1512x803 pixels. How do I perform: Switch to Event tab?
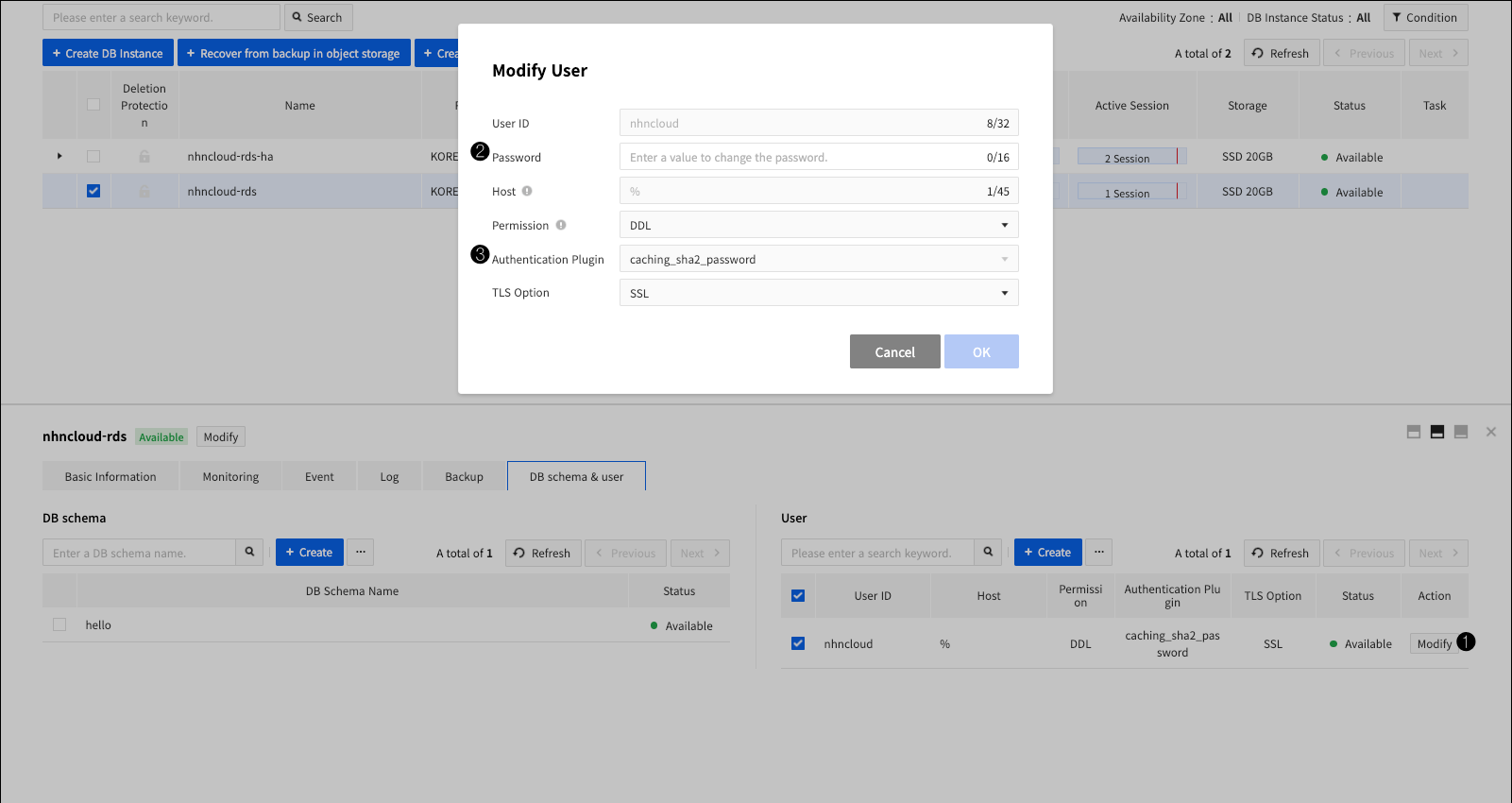[319, 476]
